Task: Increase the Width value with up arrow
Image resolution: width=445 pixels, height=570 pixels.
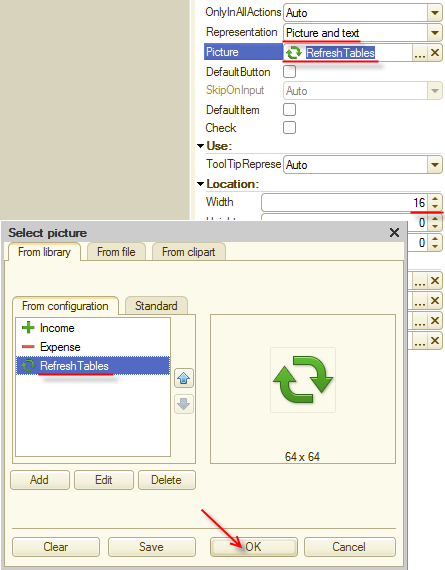Action: click(x=435, y=198)
